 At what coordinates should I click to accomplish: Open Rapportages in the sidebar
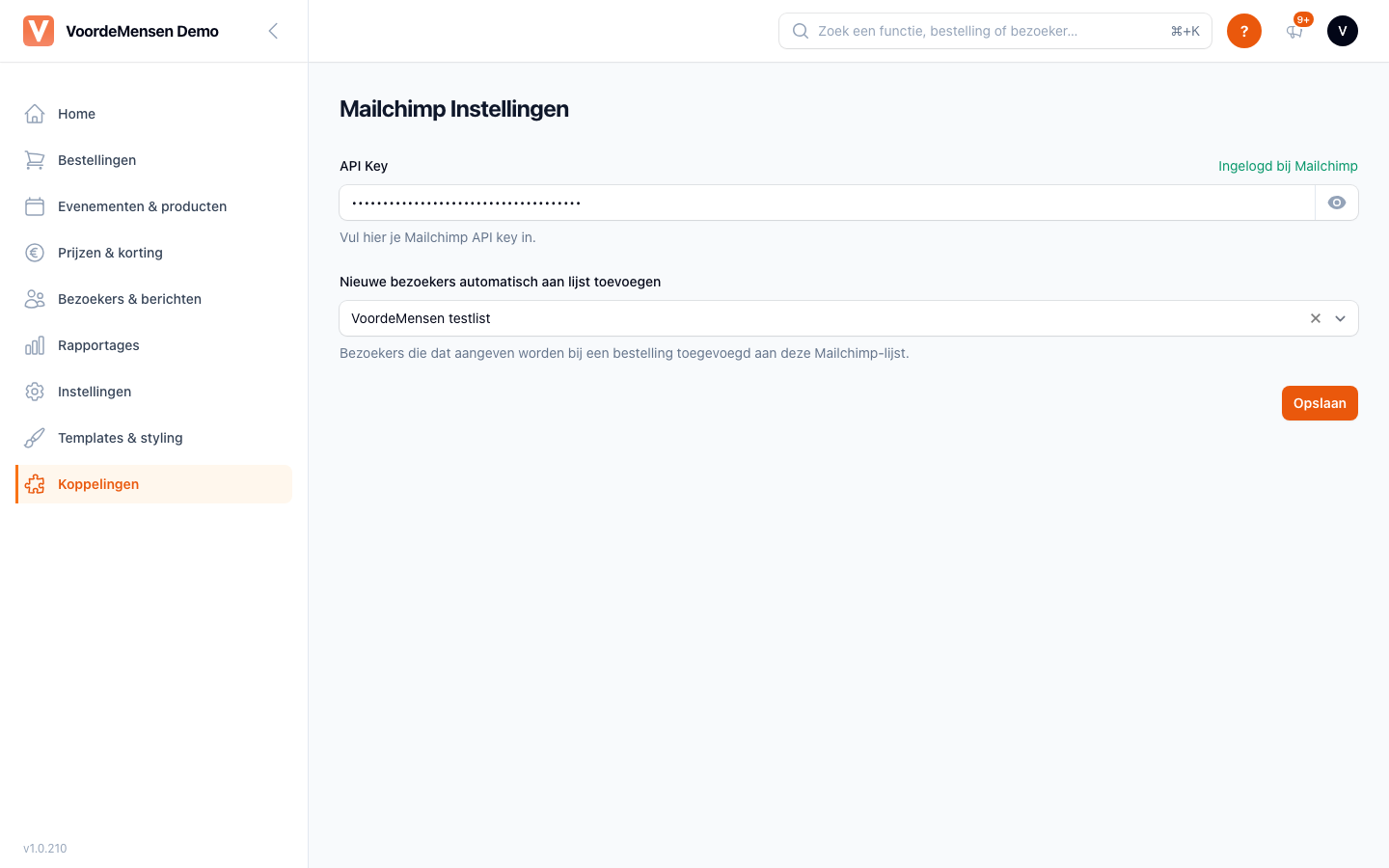154,345
